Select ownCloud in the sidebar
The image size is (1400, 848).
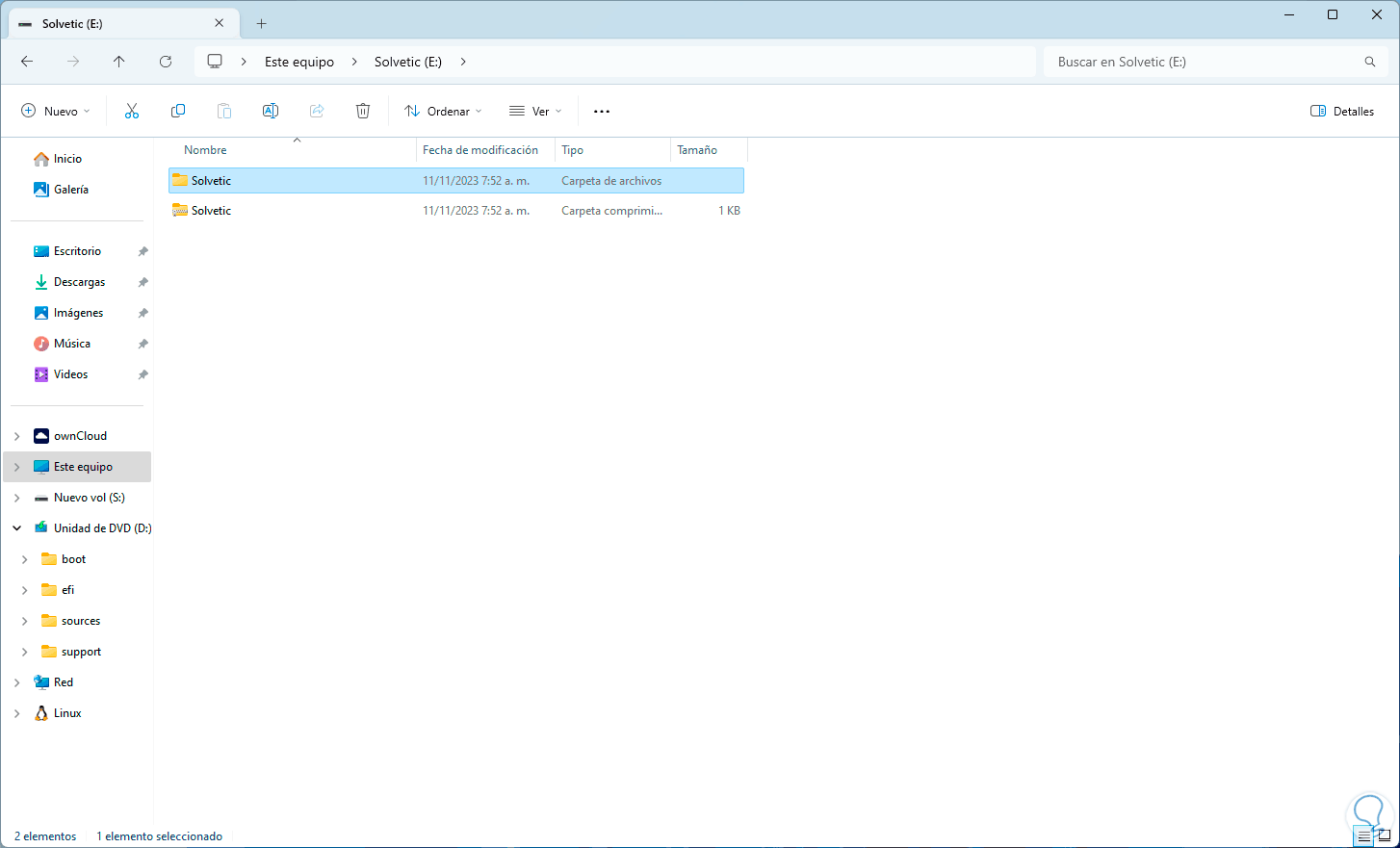point(80,436)
